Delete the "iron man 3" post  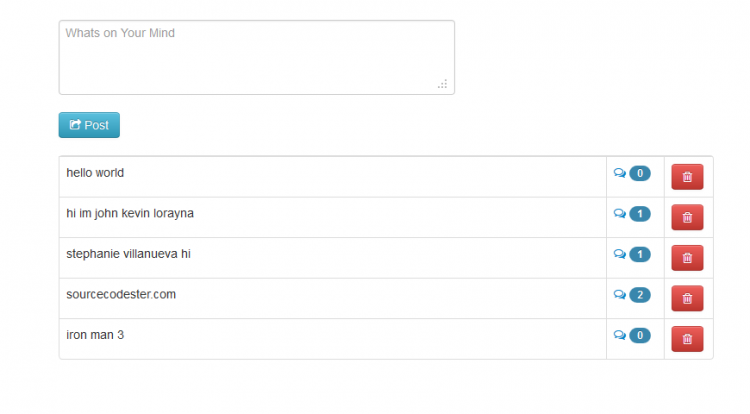(687, 339)
